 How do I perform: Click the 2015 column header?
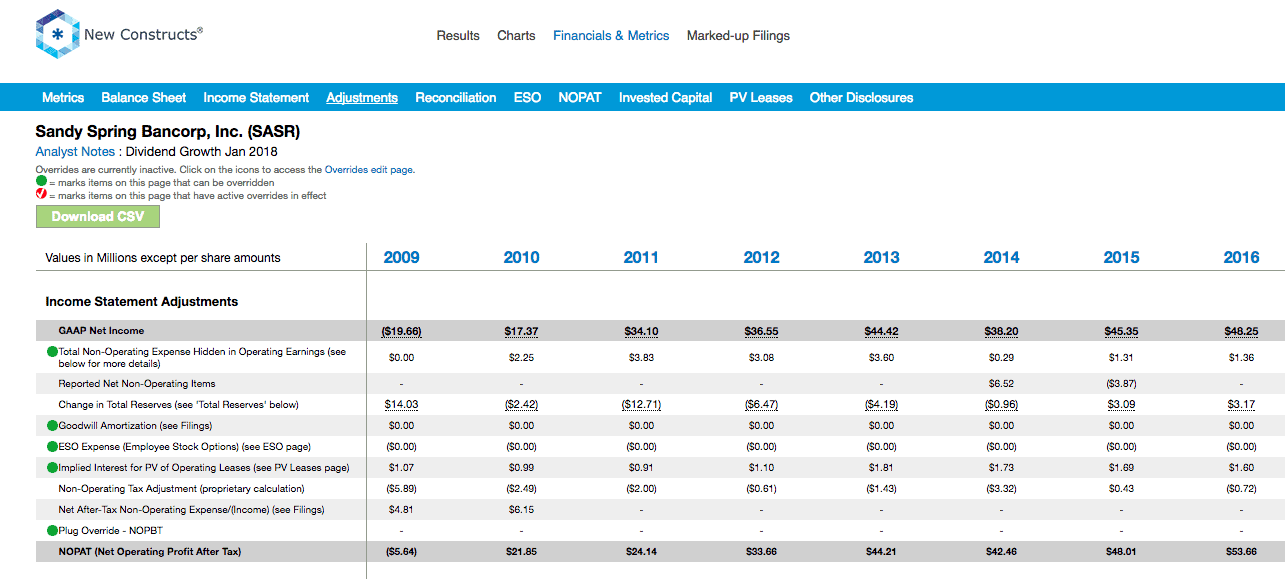1121,258
